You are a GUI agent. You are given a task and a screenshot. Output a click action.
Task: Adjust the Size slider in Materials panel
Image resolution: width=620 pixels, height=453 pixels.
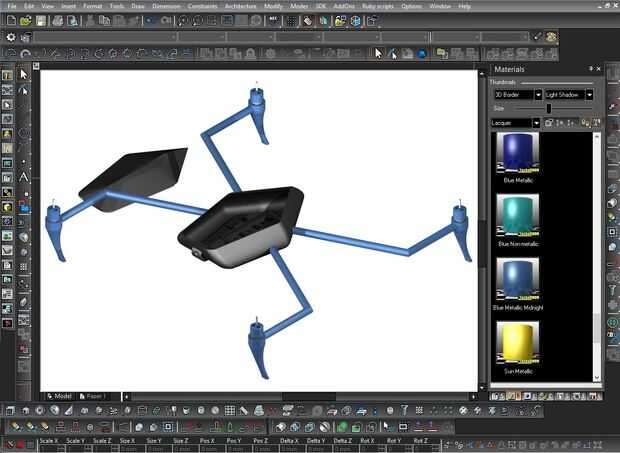point(549,108)
